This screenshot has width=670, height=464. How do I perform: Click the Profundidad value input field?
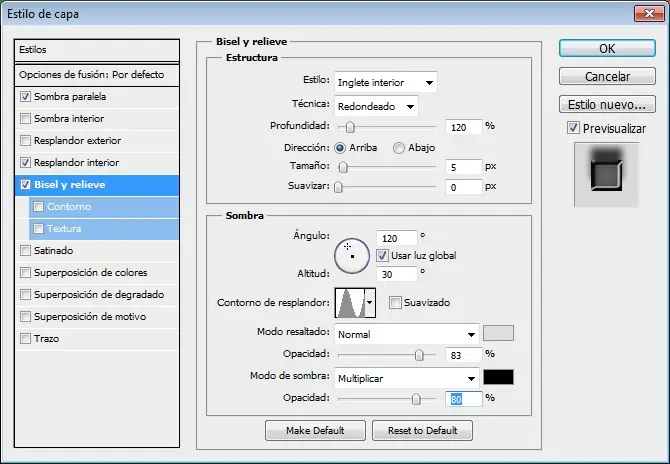(462, 127)
